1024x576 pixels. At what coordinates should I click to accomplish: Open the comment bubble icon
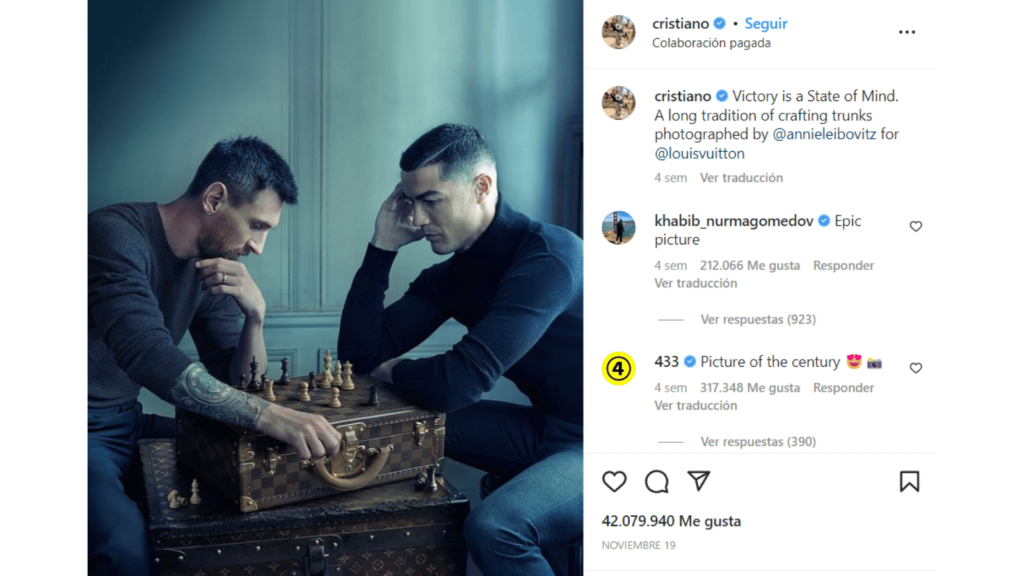tap(656, 481)
